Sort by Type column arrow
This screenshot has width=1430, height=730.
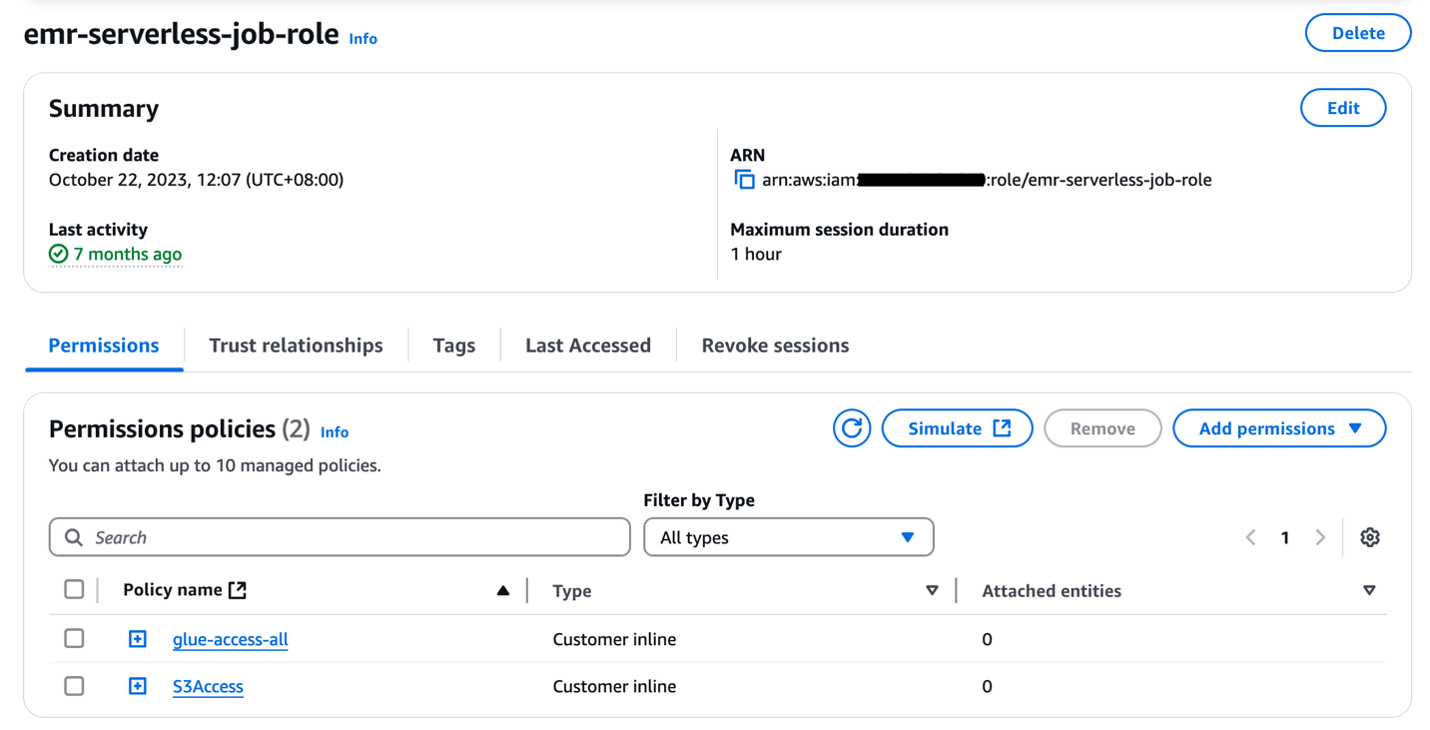click(x=932, y=591)
